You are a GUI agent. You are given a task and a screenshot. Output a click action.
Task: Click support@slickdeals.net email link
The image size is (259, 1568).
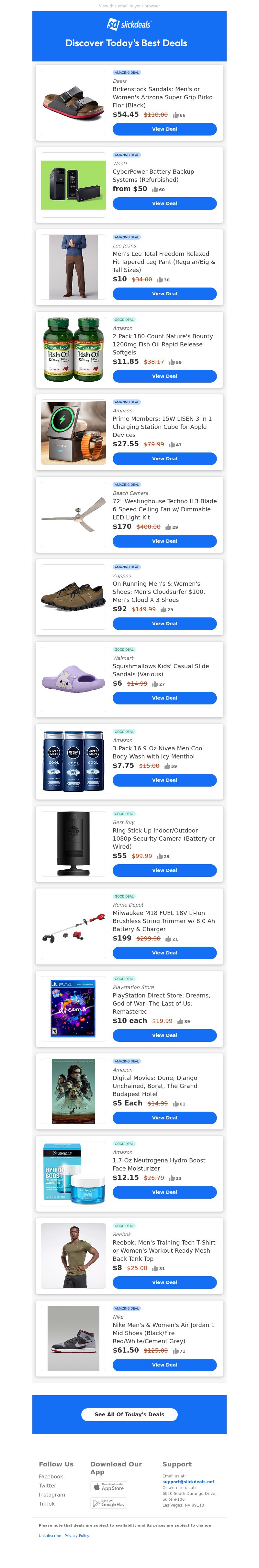pos(188,1482)
